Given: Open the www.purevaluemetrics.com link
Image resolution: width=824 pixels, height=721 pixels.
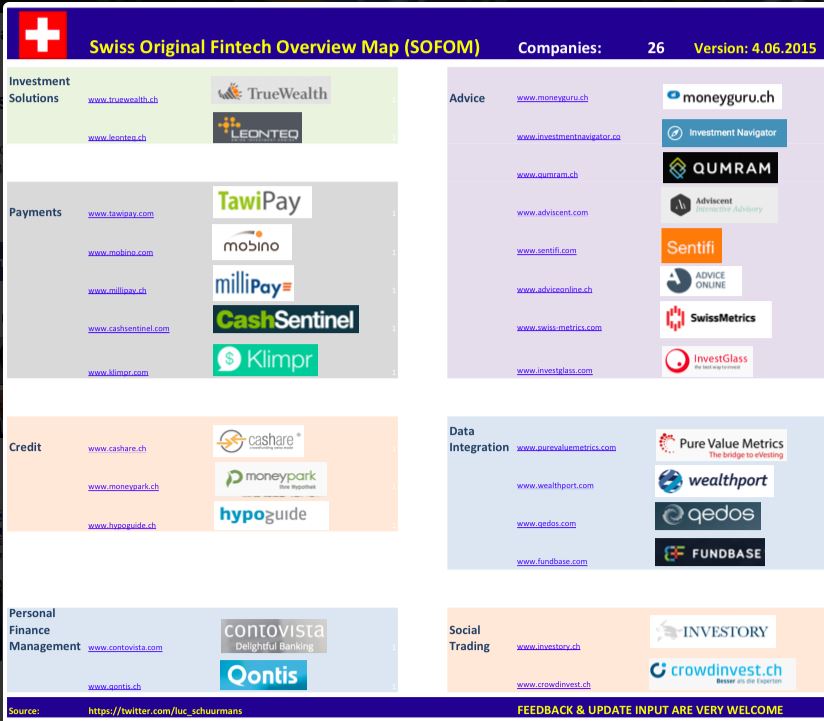Looking at the screenshot, I should point(566,447).
